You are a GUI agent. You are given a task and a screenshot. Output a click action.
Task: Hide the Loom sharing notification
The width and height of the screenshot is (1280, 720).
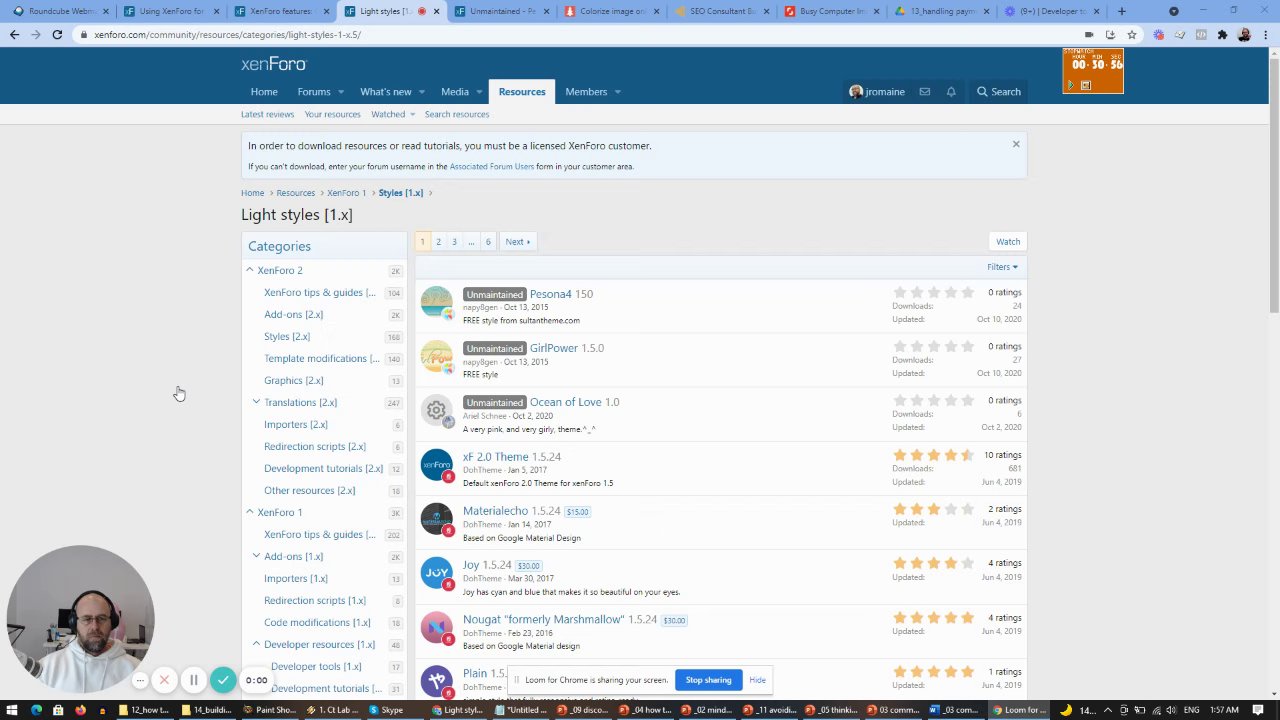(757, 680)
